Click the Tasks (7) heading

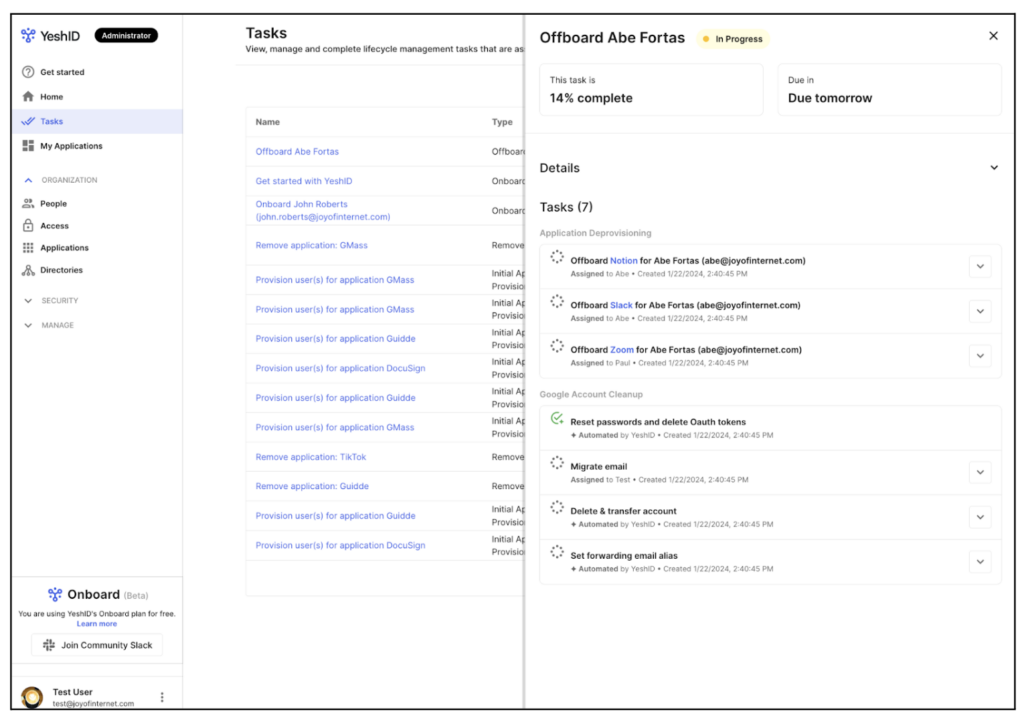(x=566, y=207)
